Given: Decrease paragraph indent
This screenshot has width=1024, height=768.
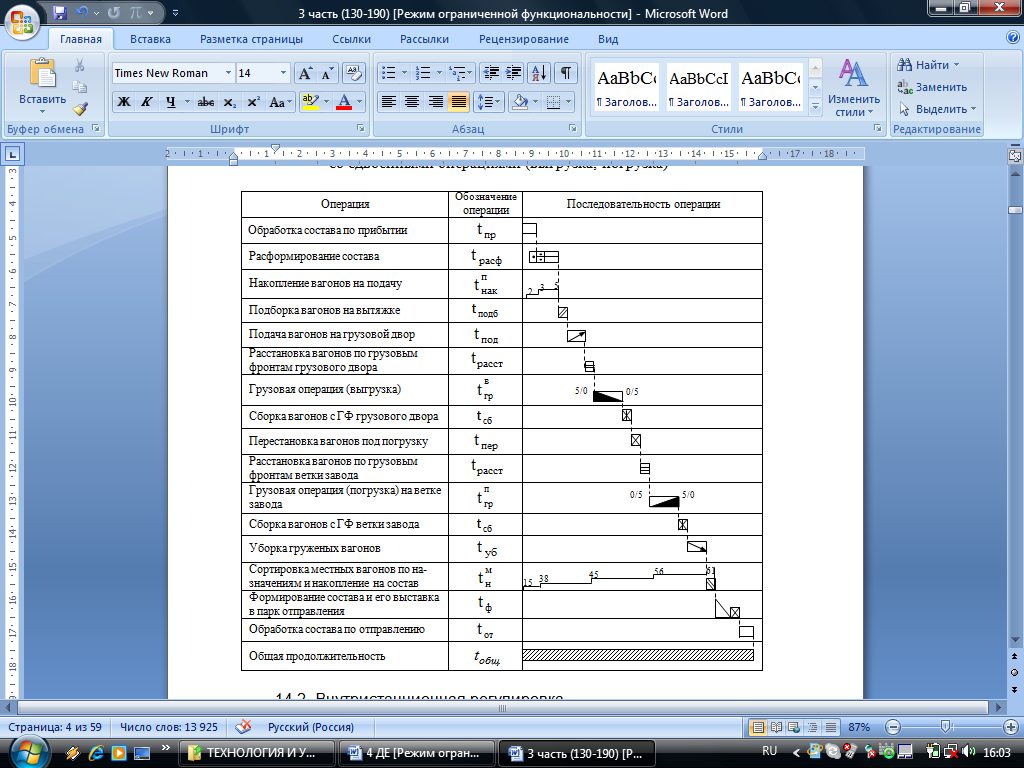Looking at the screenshot, I should click(490, 73).
